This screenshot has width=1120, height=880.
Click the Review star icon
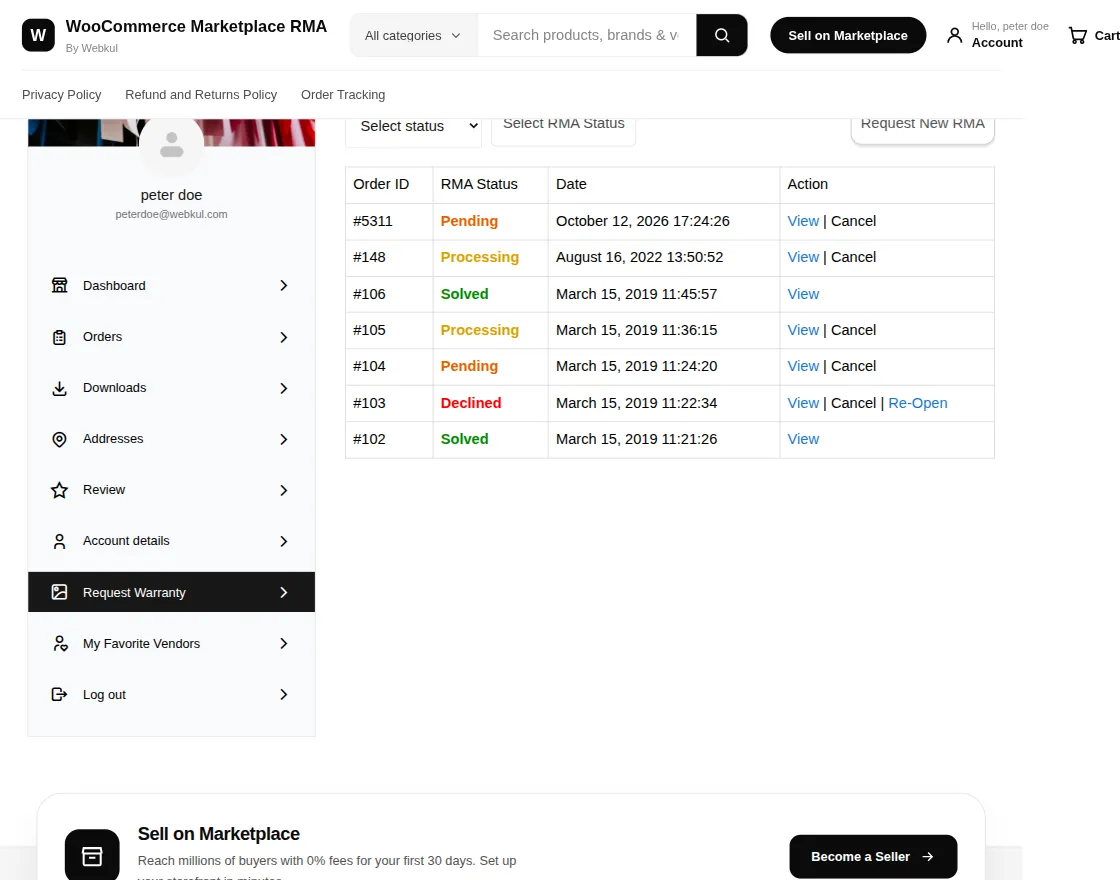(x=59, y=490)
